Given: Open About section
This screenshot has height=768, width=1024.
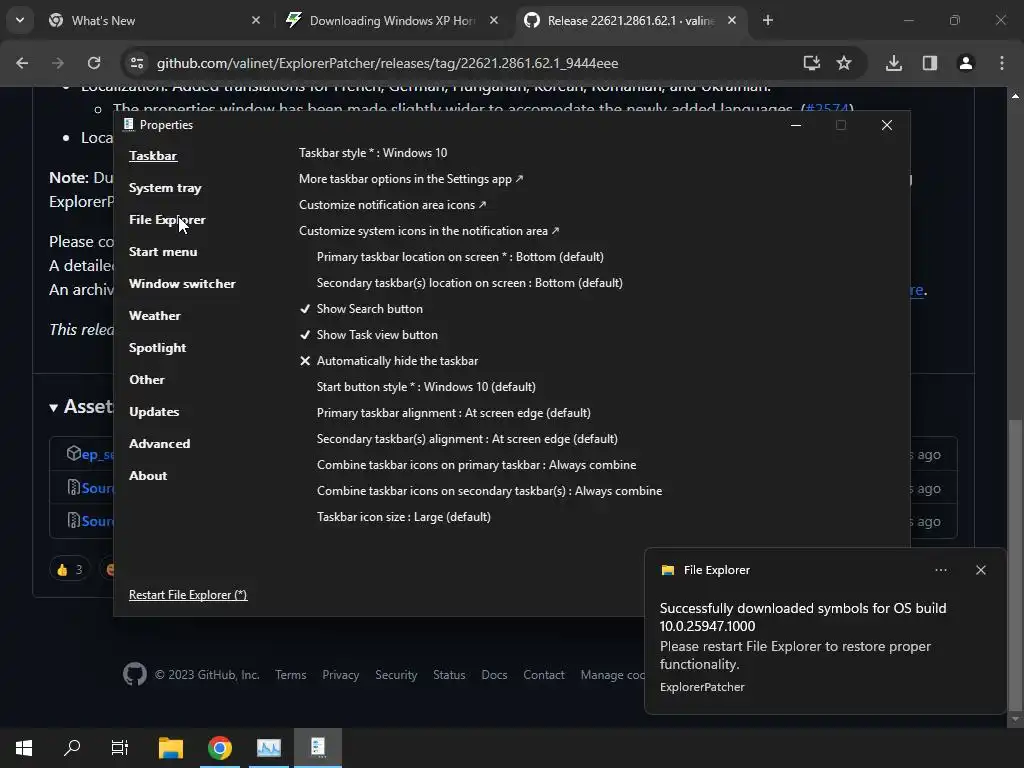Looking at the screenshot, I should tap(148, 475).
